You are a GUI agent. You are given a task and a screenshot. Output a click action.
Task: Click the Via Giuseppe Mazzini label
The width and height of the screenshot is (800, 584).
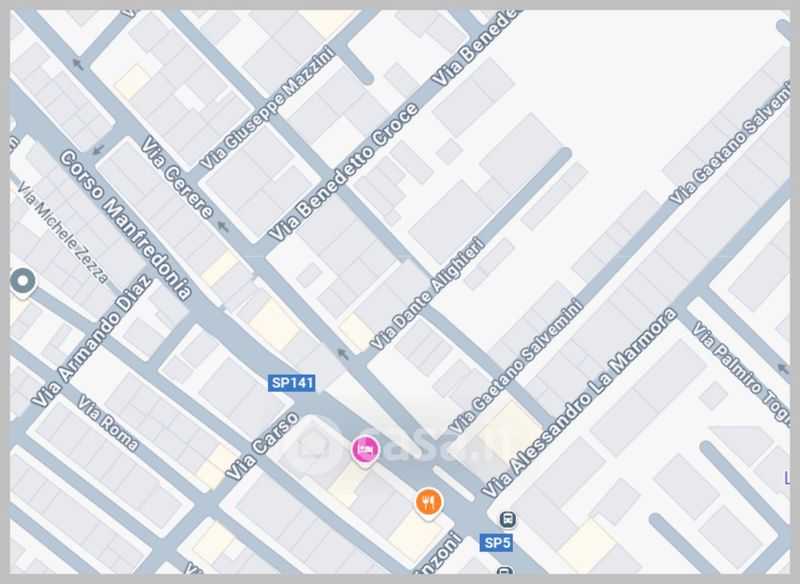pyautogui.click(x=266, y=108)
